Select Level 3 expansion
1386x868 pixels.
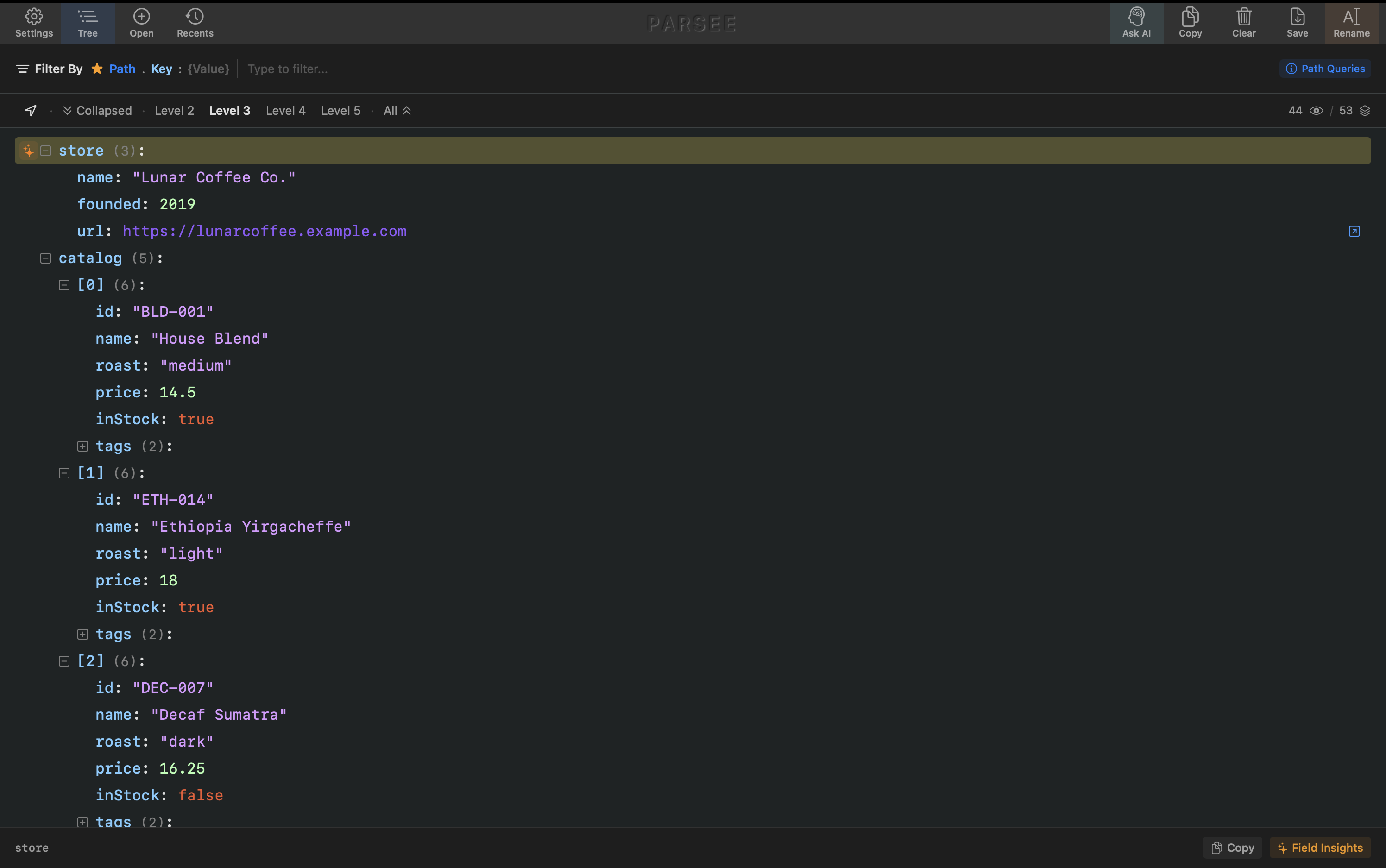tap(230, 110)
